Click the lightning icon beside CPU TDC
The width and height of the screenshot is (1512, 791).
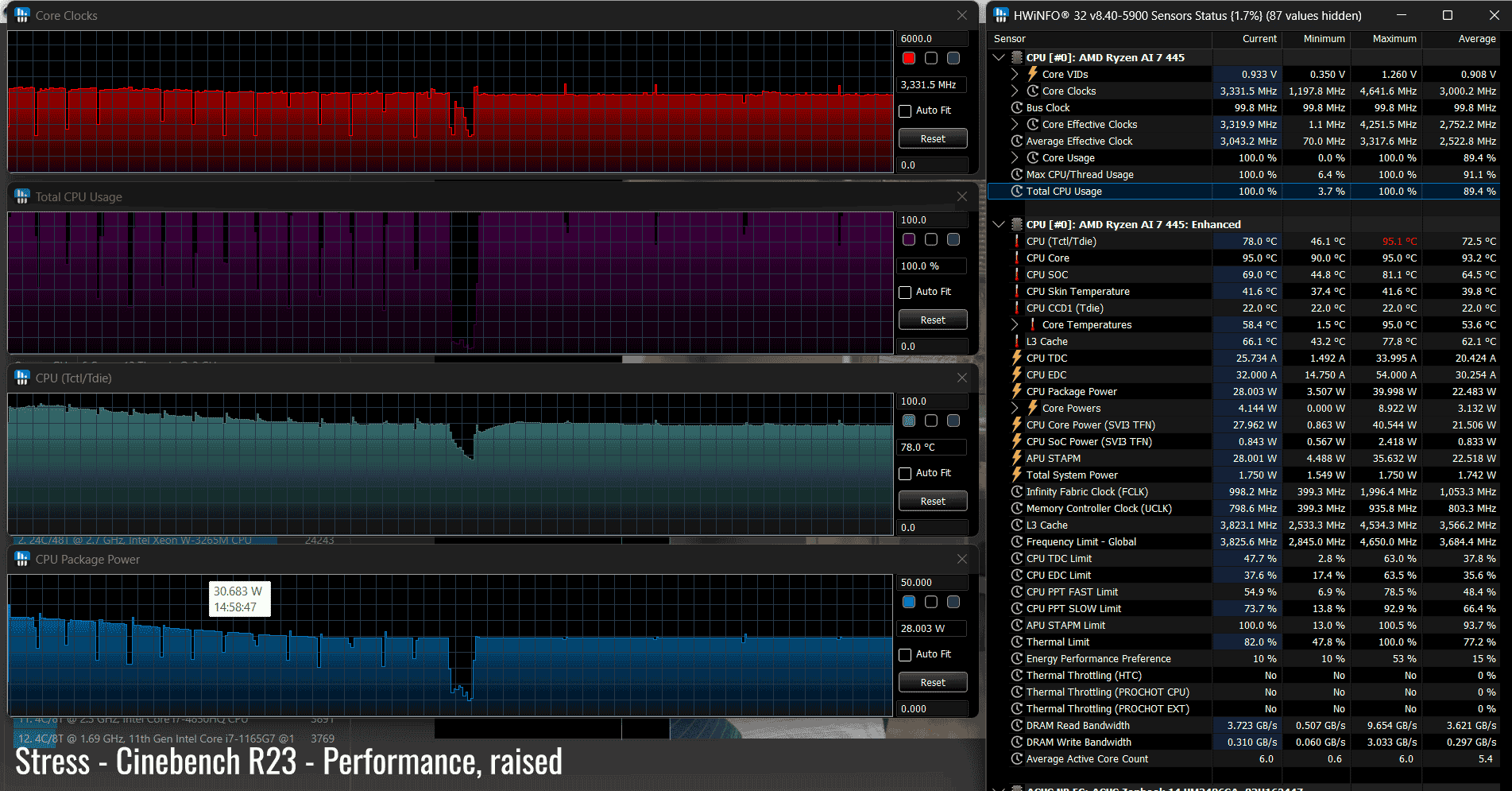(x=1017, y=358)
